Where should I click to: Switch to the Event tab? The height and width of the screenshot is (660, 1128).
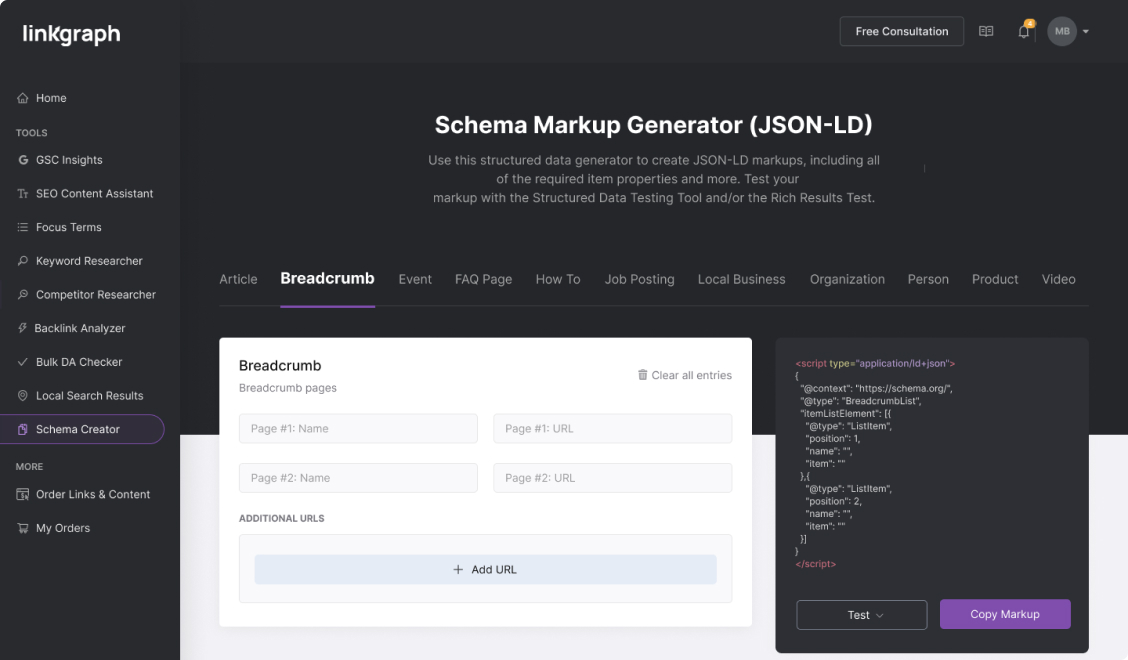[415, 279]
